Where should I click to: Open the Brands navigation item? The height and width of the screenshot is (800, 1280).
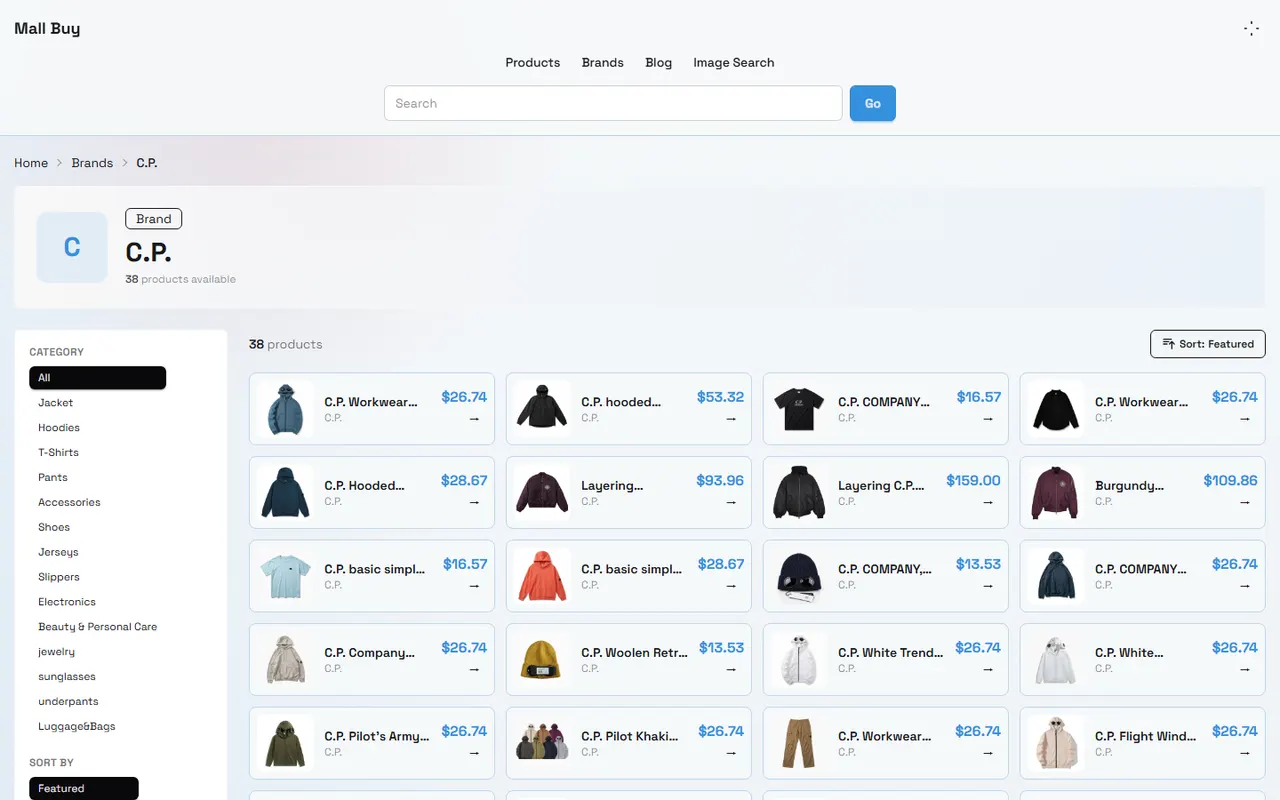(x=603, y=62)
